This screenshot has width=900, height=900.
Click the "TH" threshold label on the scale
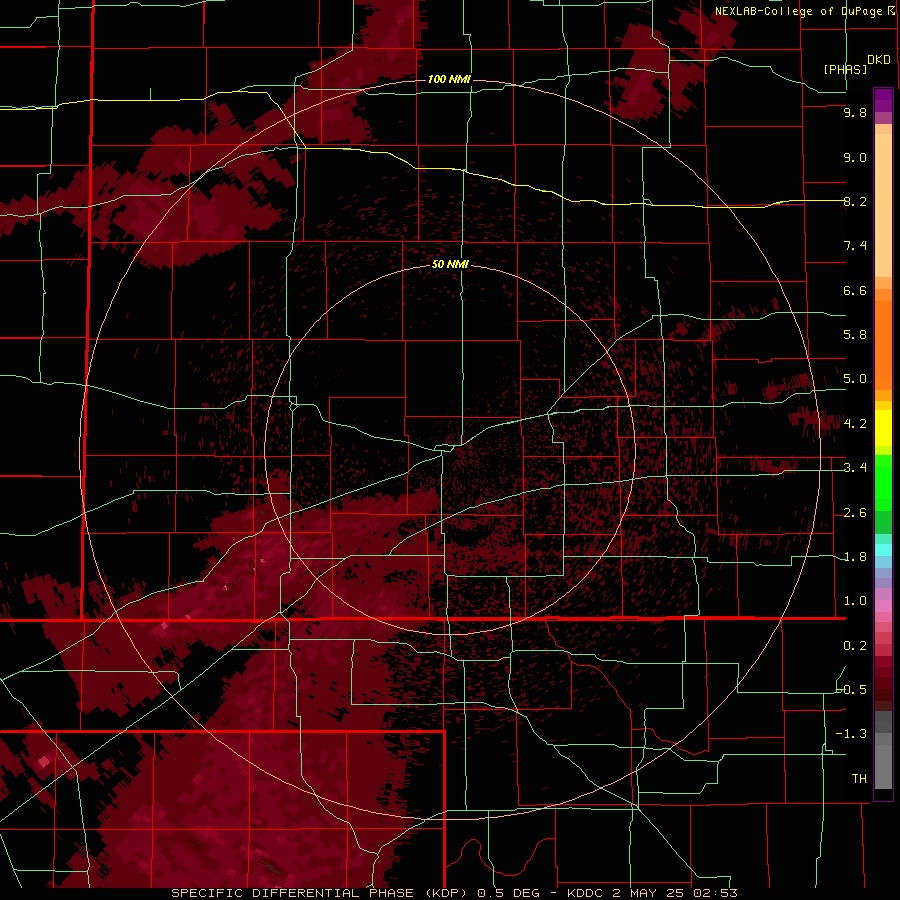point(859,779)
